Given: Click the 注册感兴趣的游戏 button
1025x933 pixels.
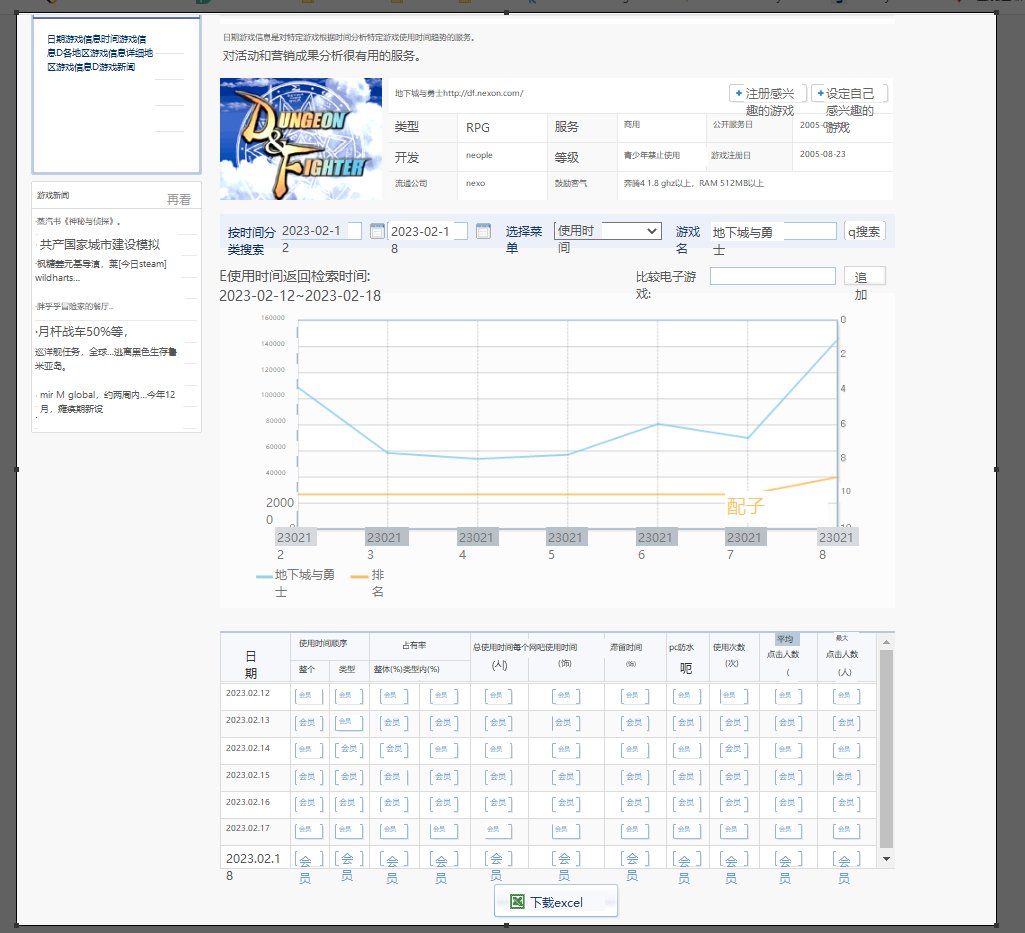Looking at the screenshot, I should 768,93.
